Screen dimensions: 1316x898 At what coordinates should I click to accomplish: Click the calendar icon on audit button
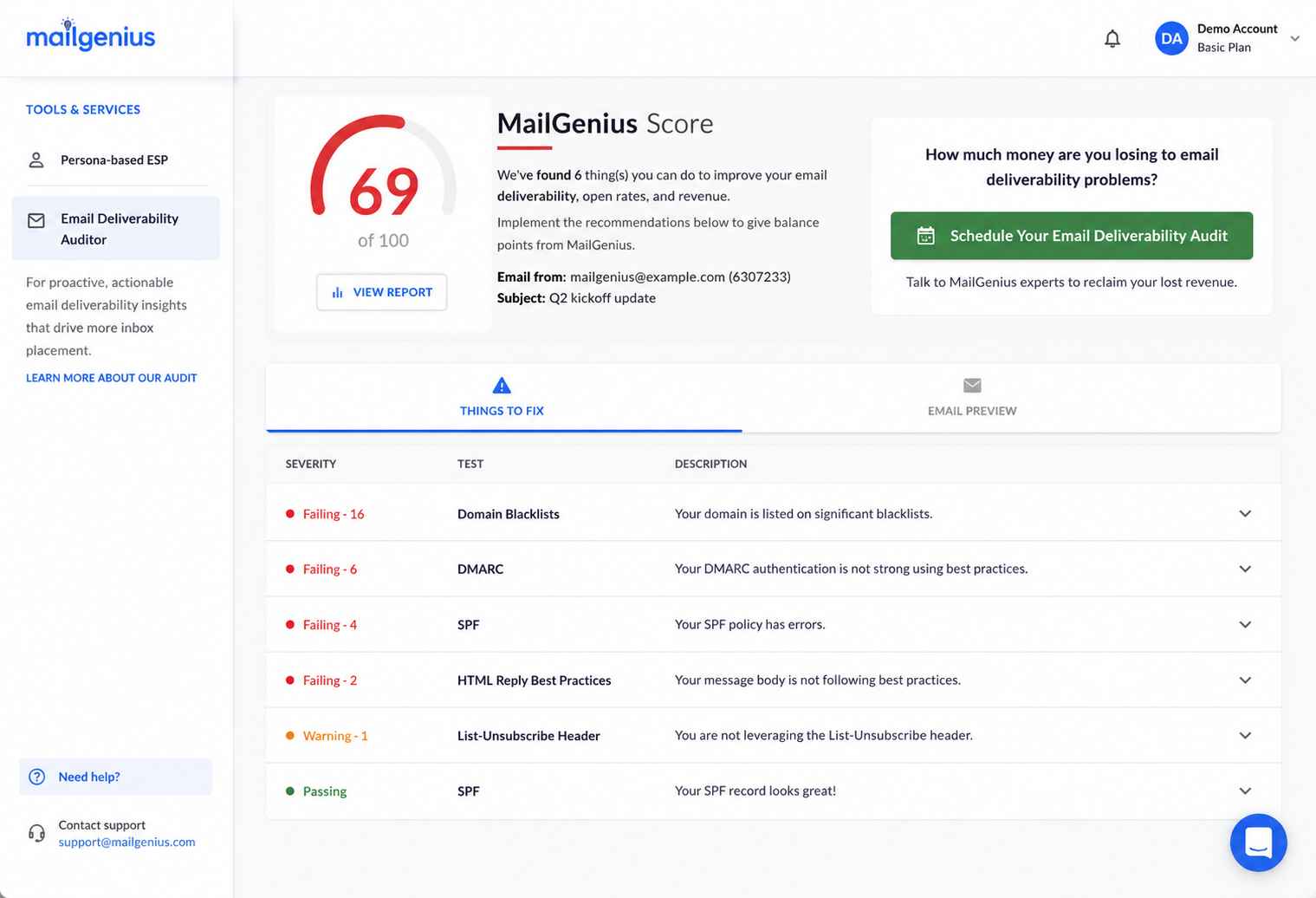tap(925, 236)
